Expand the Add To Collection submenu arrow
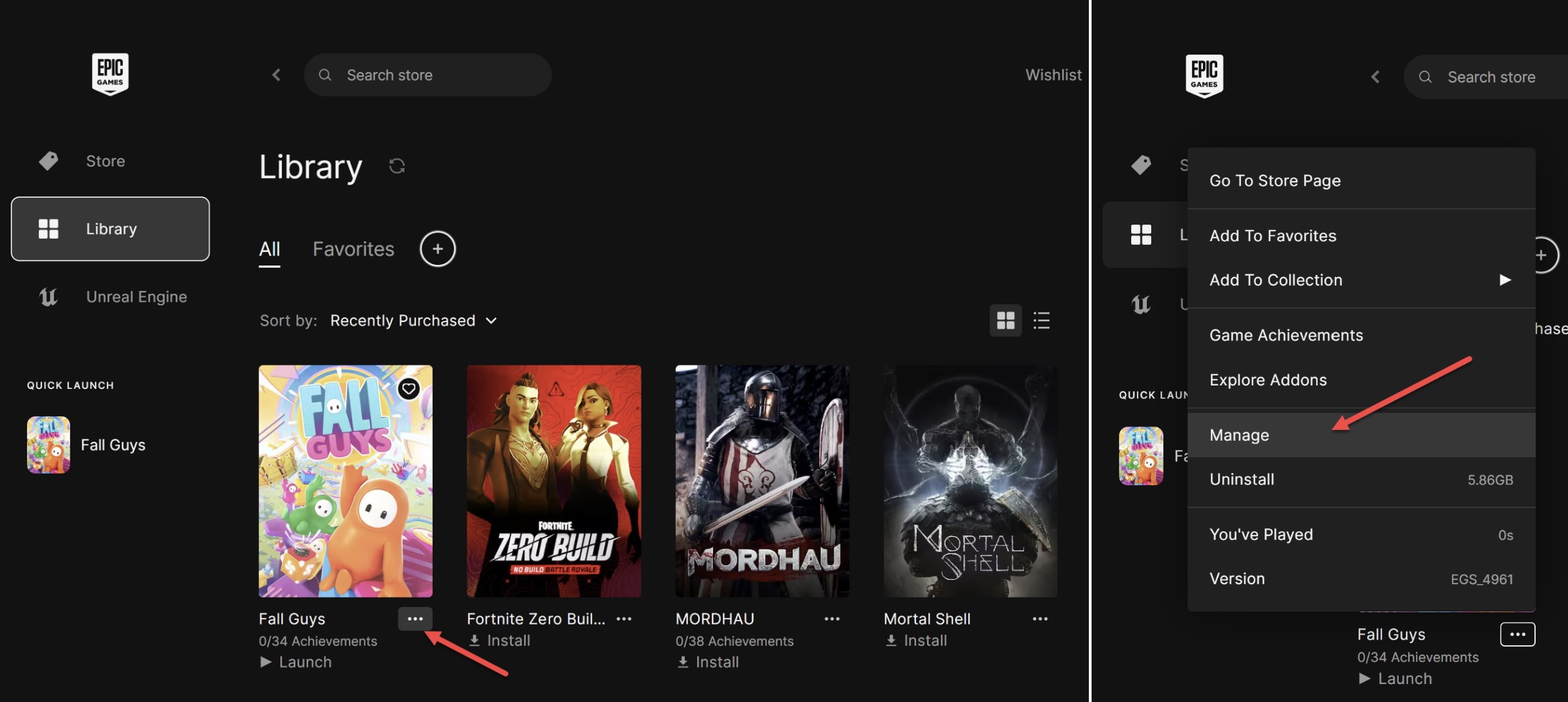Screen dimensions: 1568x702 click(1505, 280)
